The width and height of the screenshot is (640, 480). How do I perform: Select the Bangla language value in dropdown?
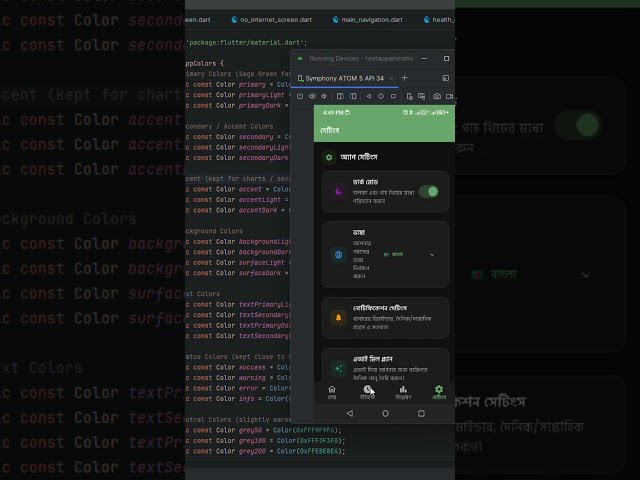[393, 254]
